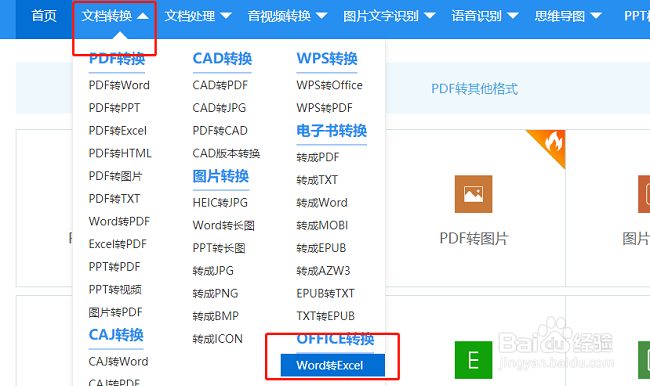This screenshot has height=386, width=650.
Task: Choose PDF转Excel menu entry
Action: tap(118, 131)
